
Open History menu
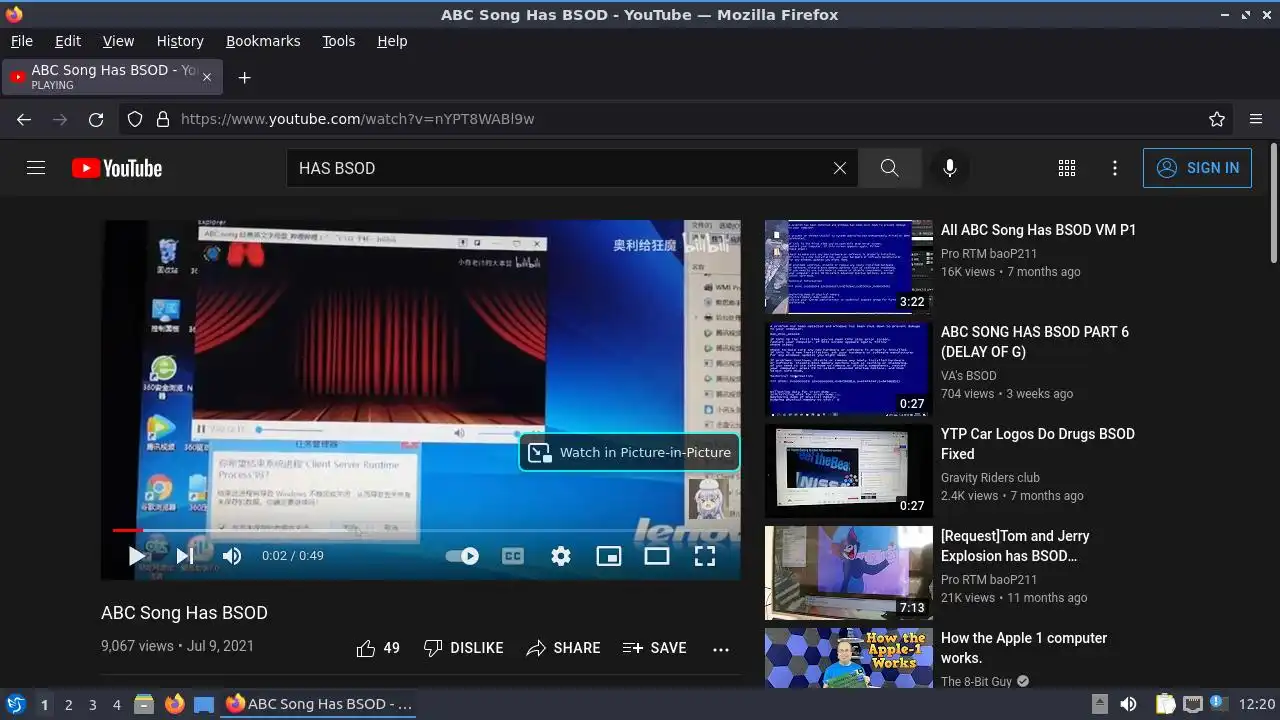[180, 41]
